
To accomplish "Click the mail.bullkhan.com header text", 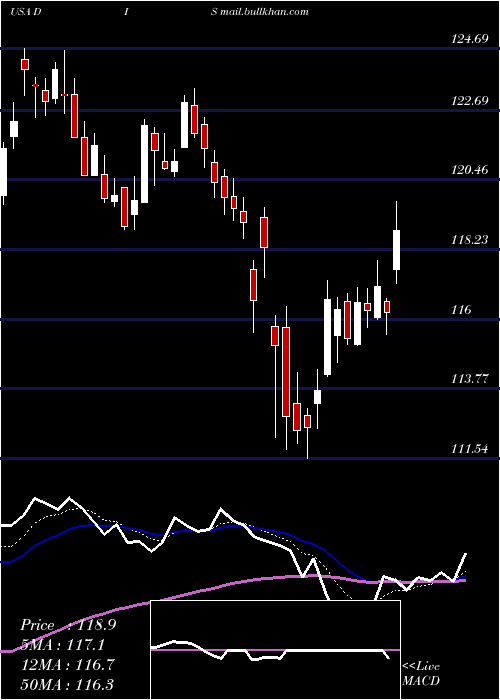I will point(264,11).
